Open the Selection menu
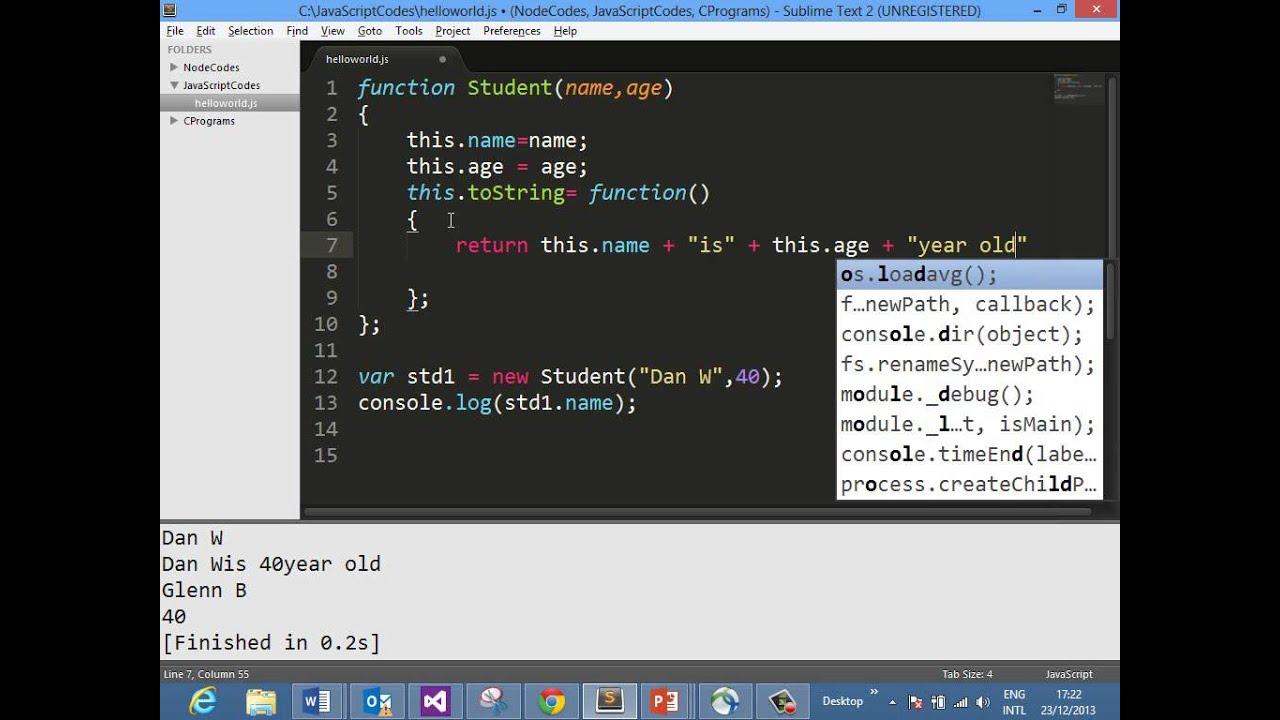Screen dimensions: 1280x720 tap(250, 31)
